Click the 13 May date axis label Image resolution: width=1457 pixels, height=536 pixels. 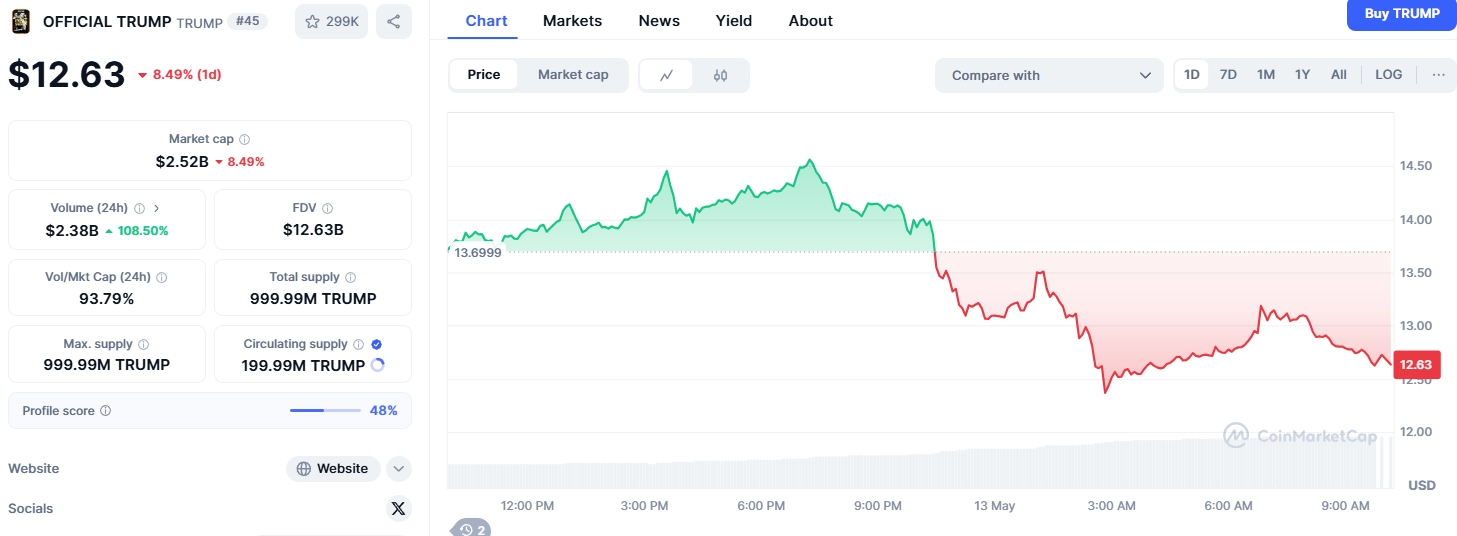(x=995, y=506)
